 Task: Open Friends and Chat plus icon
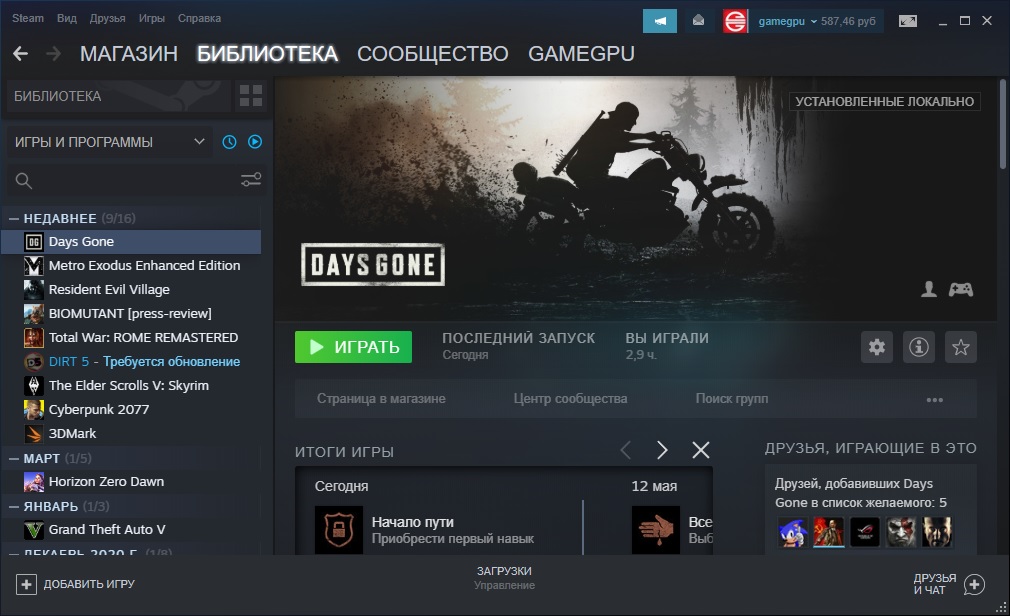pyautogui.click(x=974, y=584)
